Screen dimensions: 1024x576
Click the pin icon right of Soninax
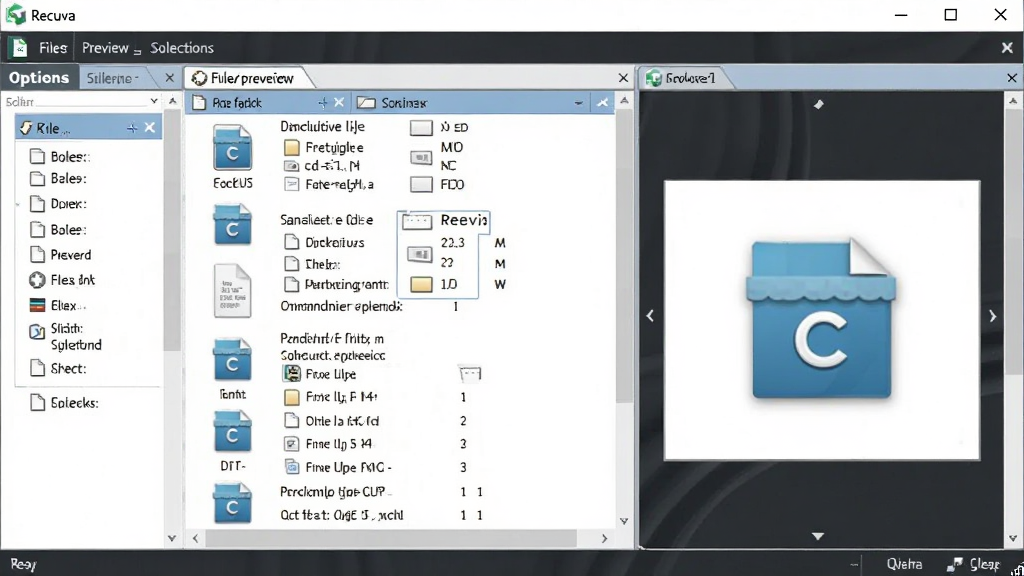click(602, 103)
